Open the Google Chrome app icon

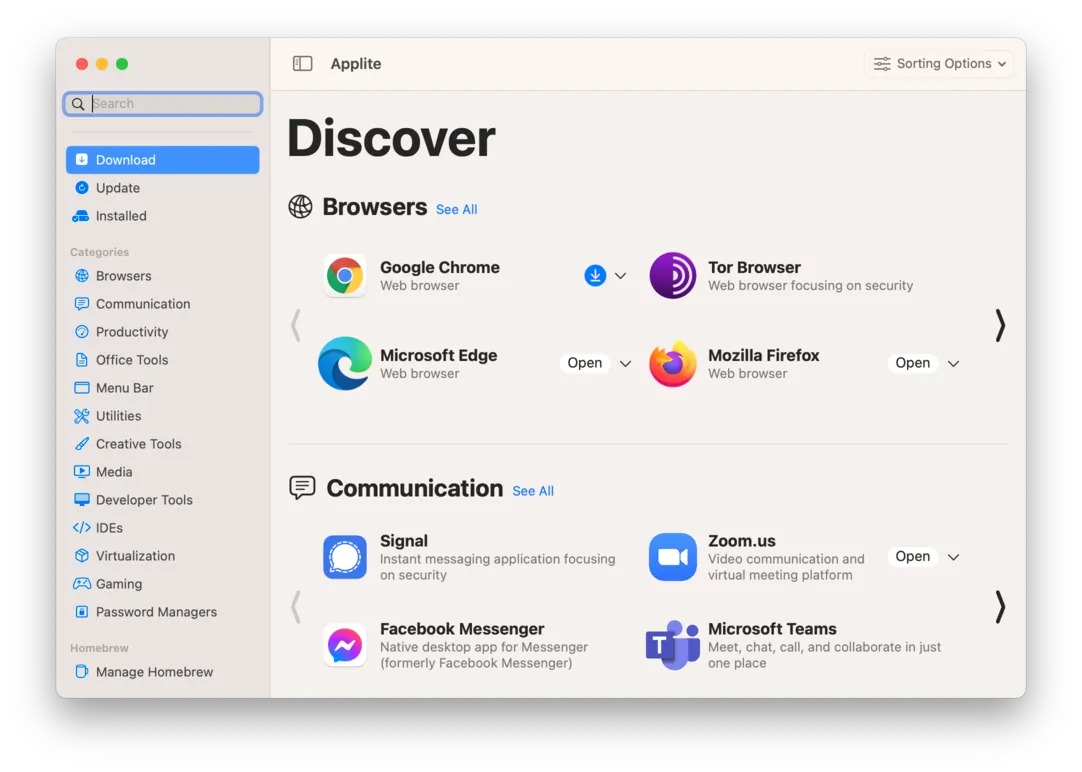point(344,275)
